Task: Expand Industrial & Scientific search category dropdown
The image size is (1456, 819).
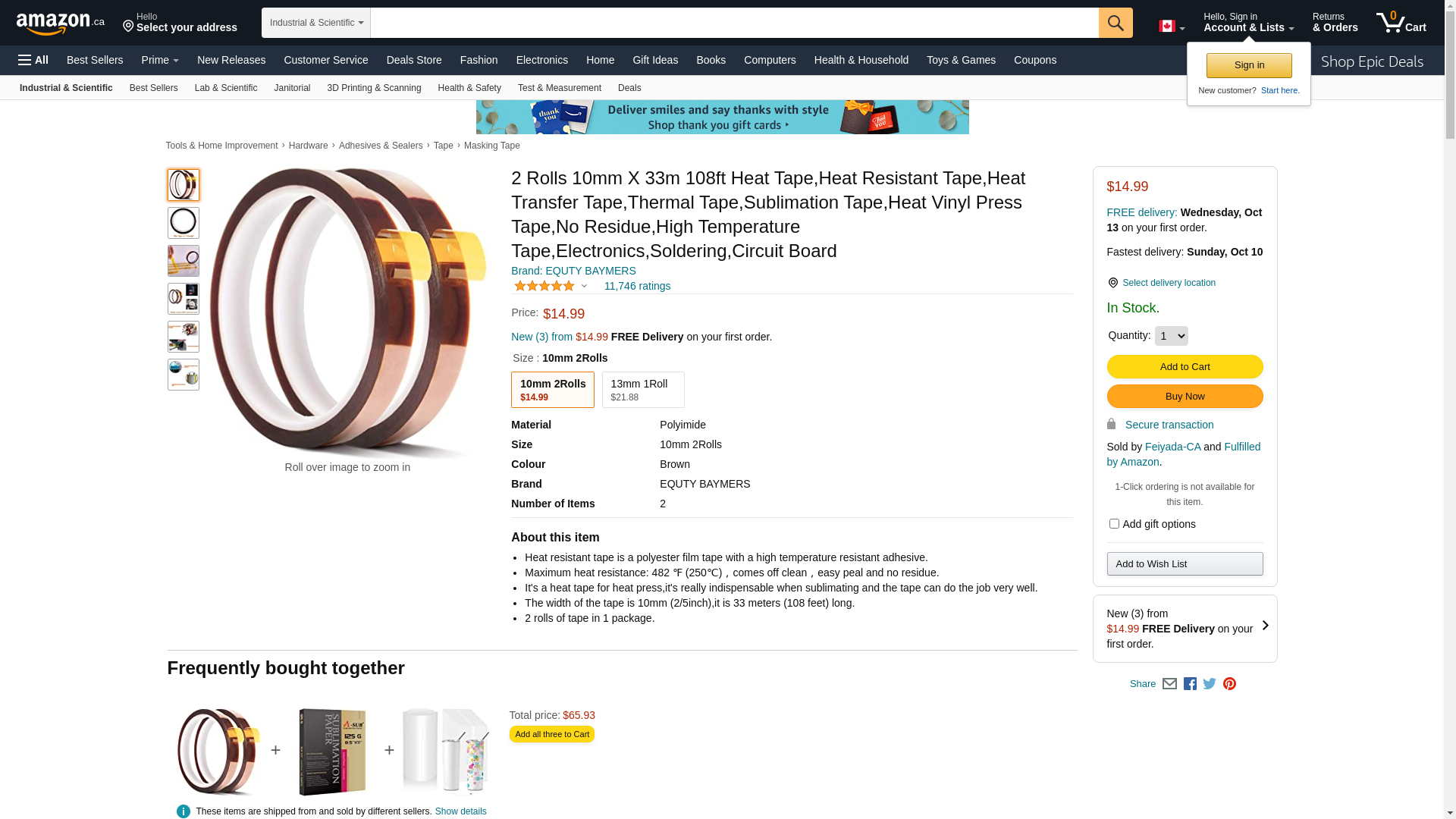Action: click(316, 23)
